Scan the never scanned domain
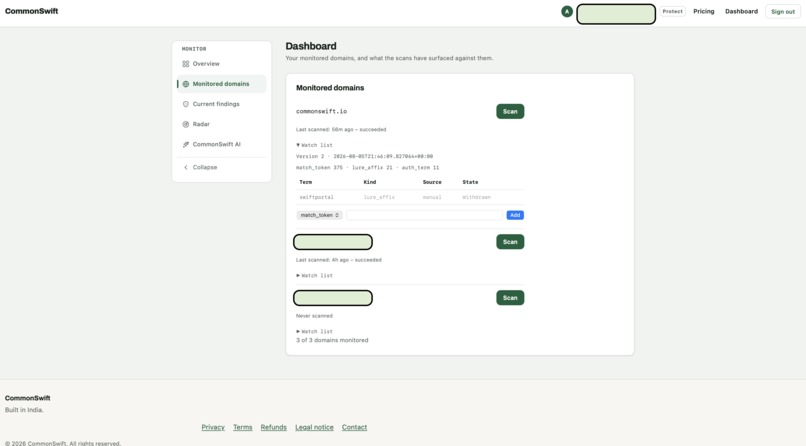The width and height of the screenshot is (806, 446). [x=510, y=298]
